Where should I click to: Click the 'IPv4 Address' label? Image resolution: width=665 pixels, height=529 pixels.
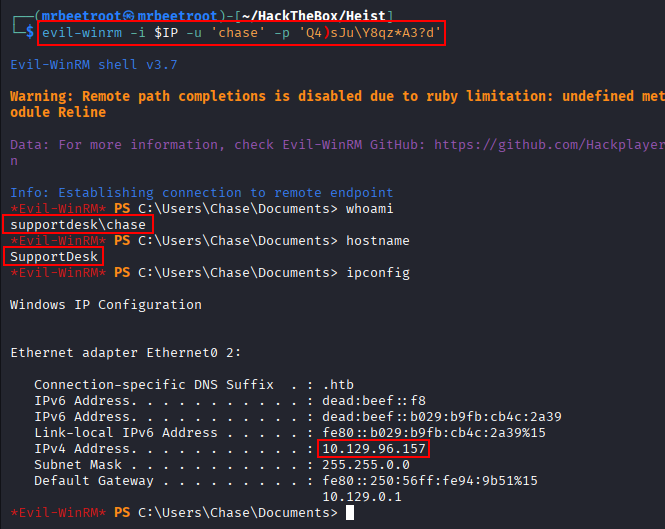coord(82,449)
